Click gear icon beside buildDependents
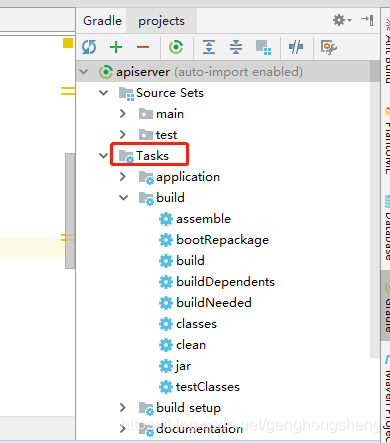Viewport: 390px width, 443px height. 166,282
